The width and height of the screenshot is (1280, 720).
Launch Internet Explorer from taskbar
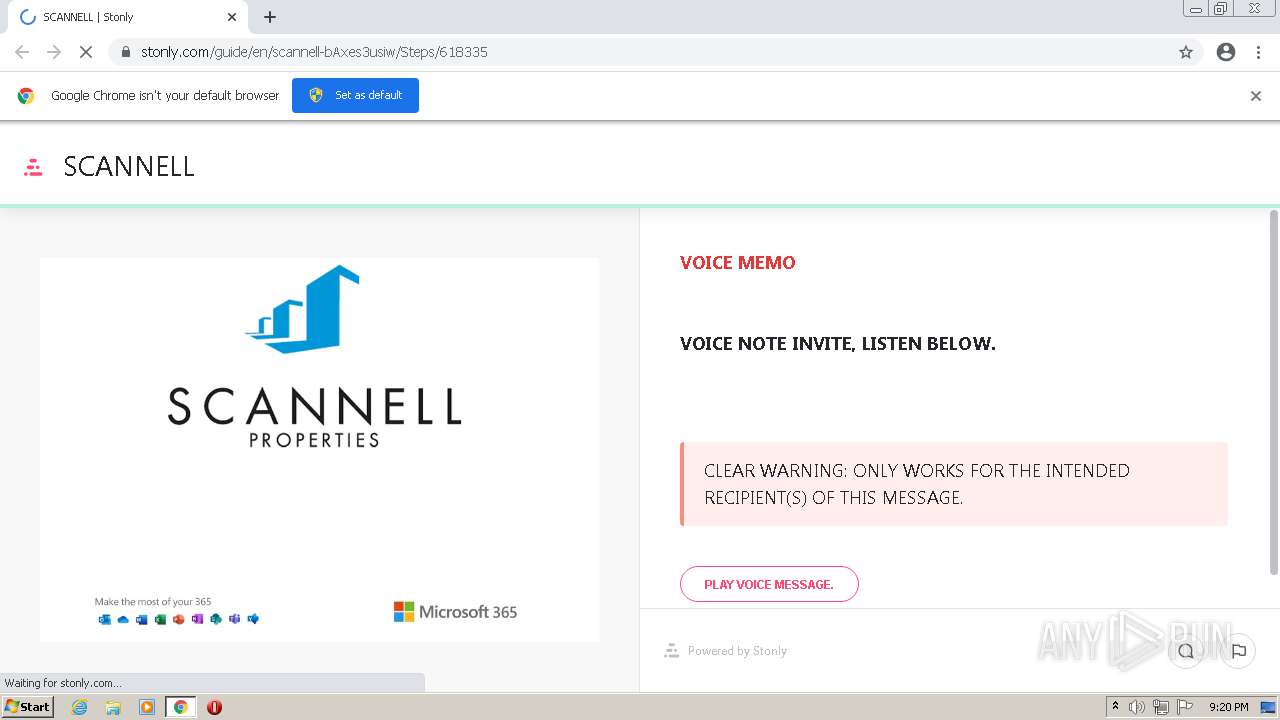pyautogui.click(x=80, y=707)
